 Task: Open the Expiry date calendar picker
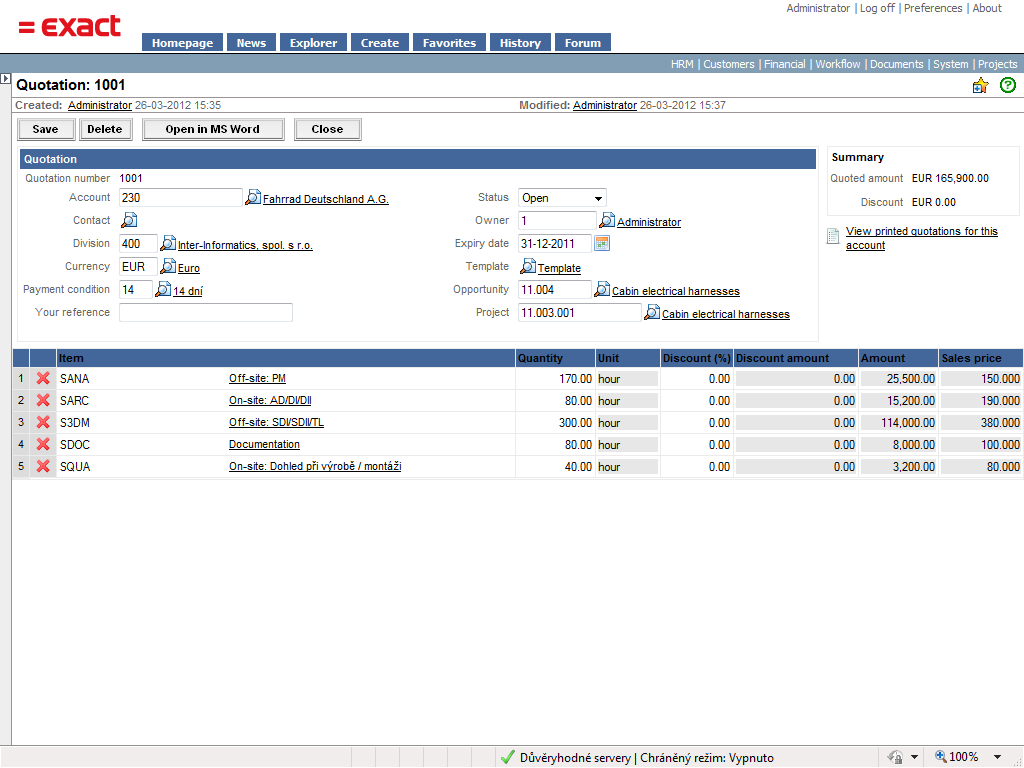602,244
